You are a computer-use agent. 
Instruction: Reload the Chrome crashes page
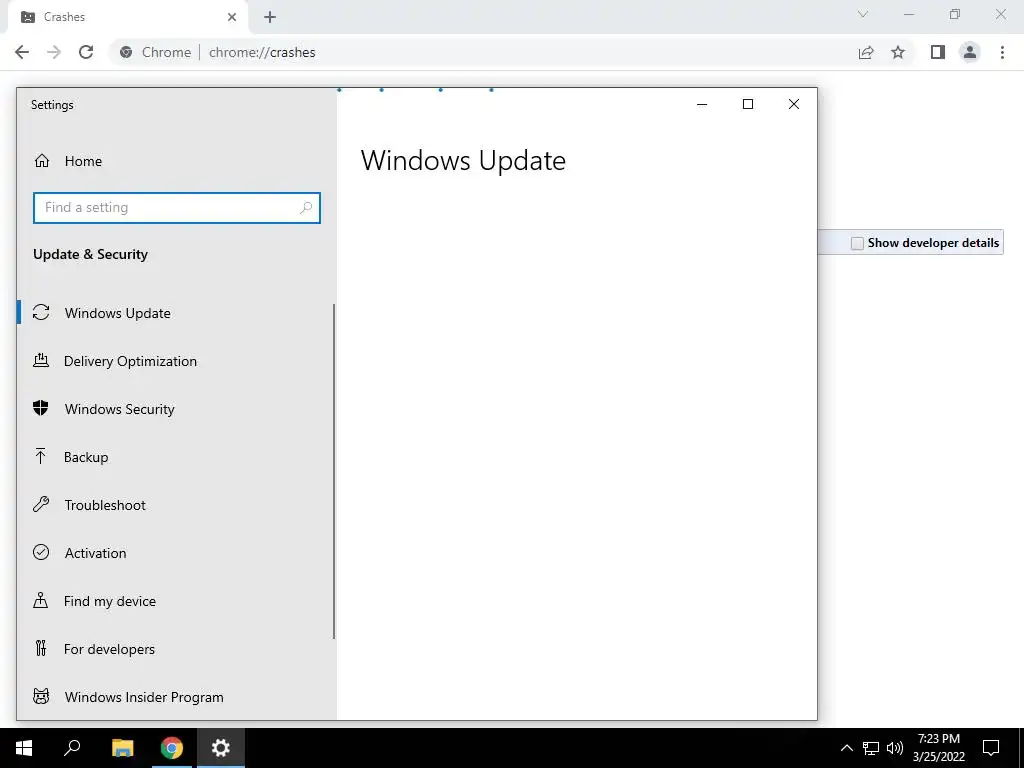[86, 52]
